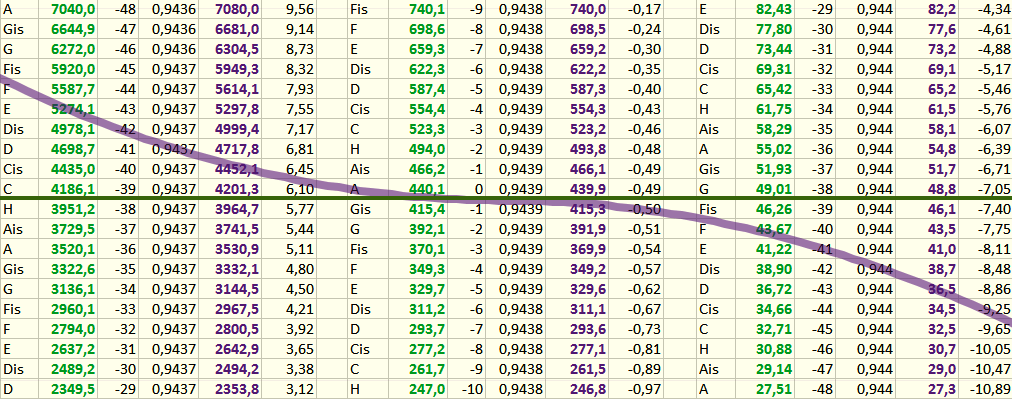Select the green value 3322,6
Image resolution: width=1012 pixels, height=399 pixels.
(74, 268)
